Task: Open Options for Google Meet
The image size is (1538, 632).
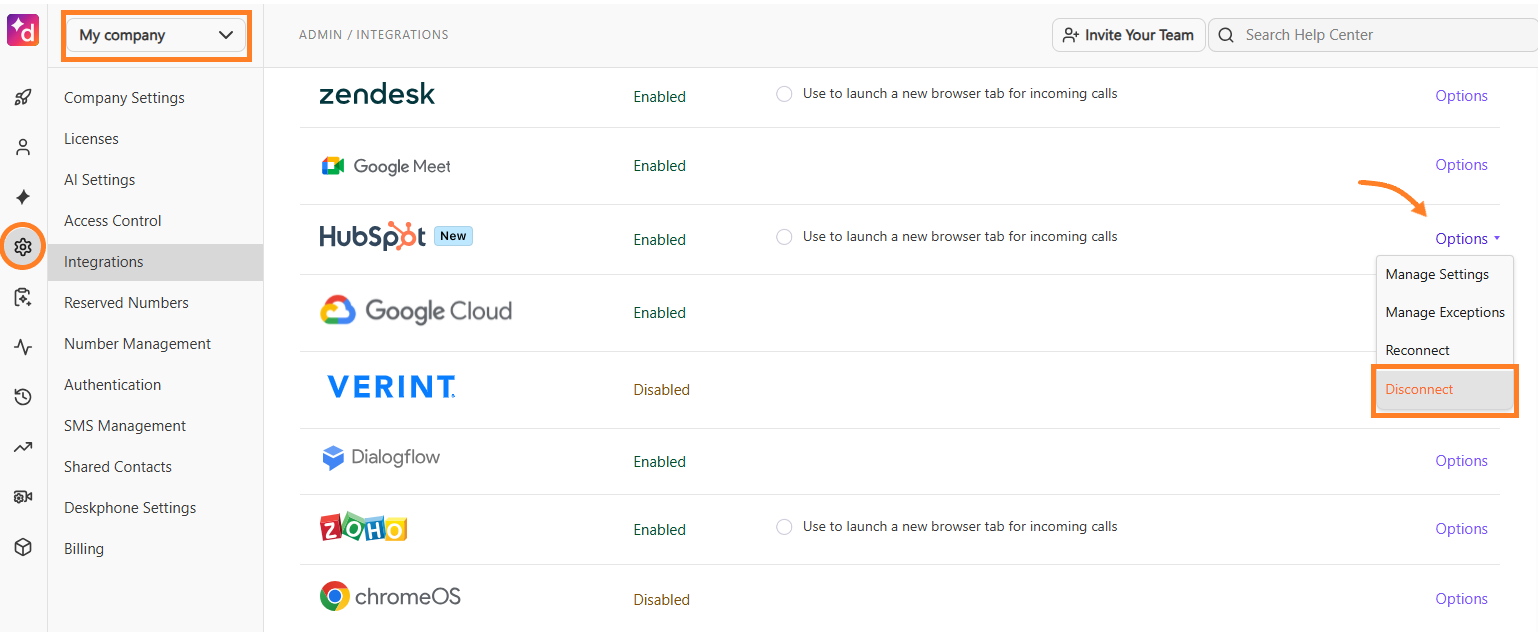Action: [x=1461, y=165]
